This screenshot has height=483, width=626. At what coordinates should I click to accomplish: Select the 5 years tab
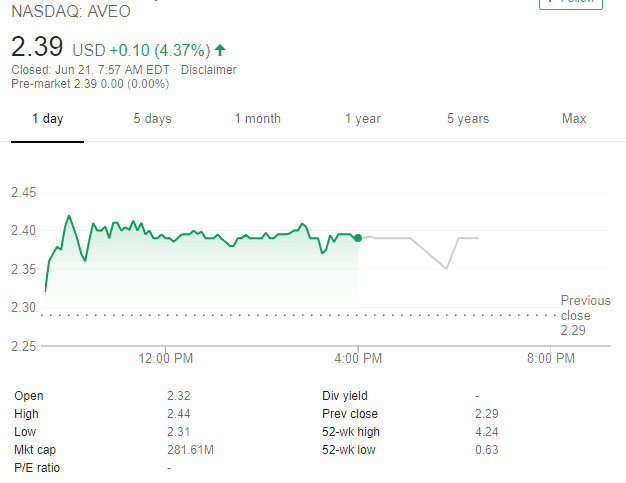pyautogui.click(x=468, y=119)
